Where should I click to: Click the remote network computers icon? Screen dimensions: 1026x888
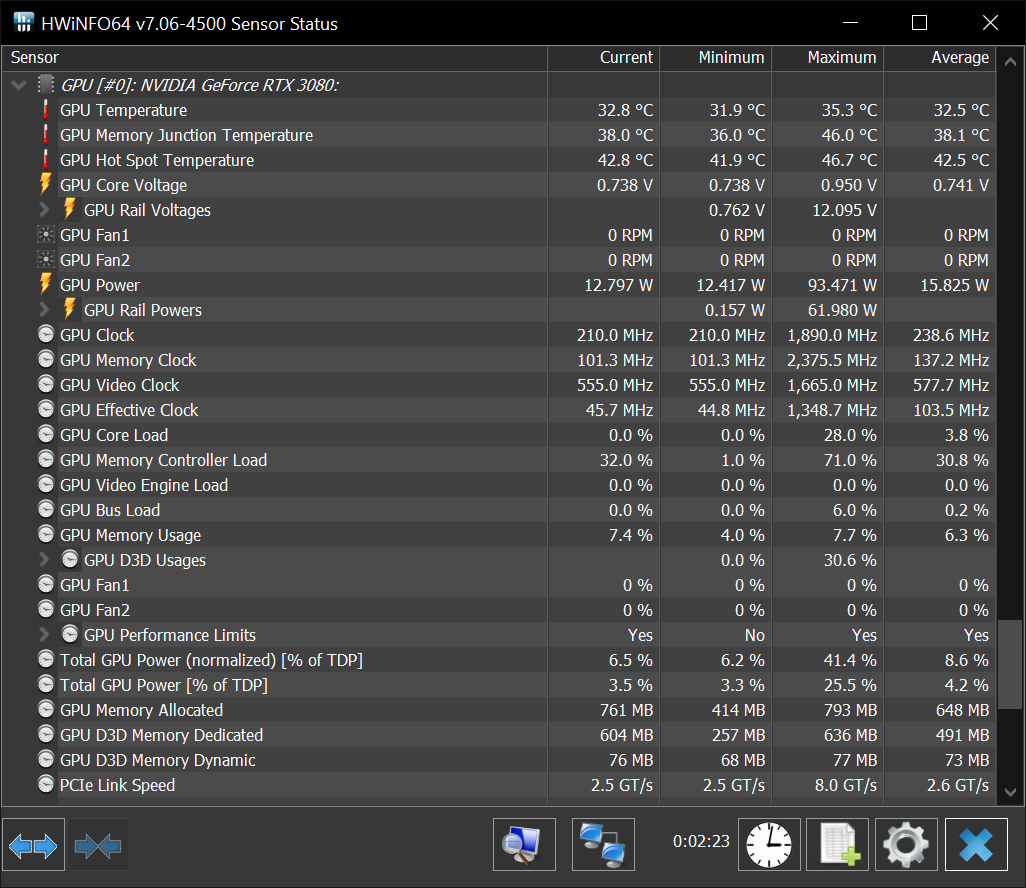point(603,845)
